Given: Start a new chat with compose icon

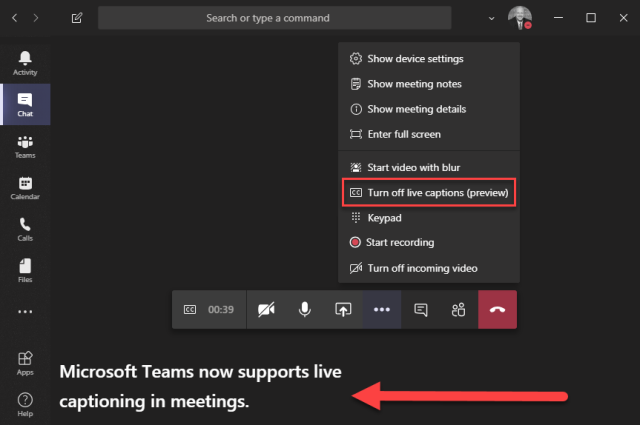Looking at the screenshot, I should click(77, 18).
